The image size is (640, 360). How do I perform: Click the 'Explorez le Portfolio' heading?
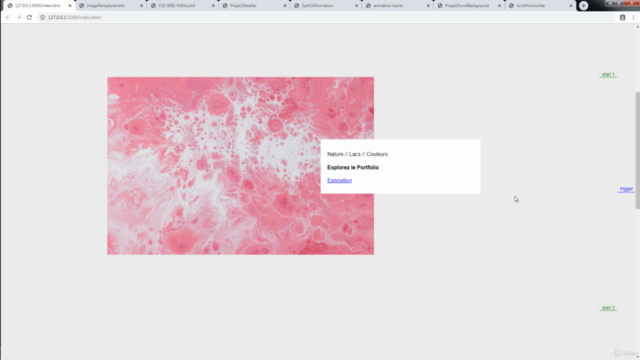(x=353, y=167)
